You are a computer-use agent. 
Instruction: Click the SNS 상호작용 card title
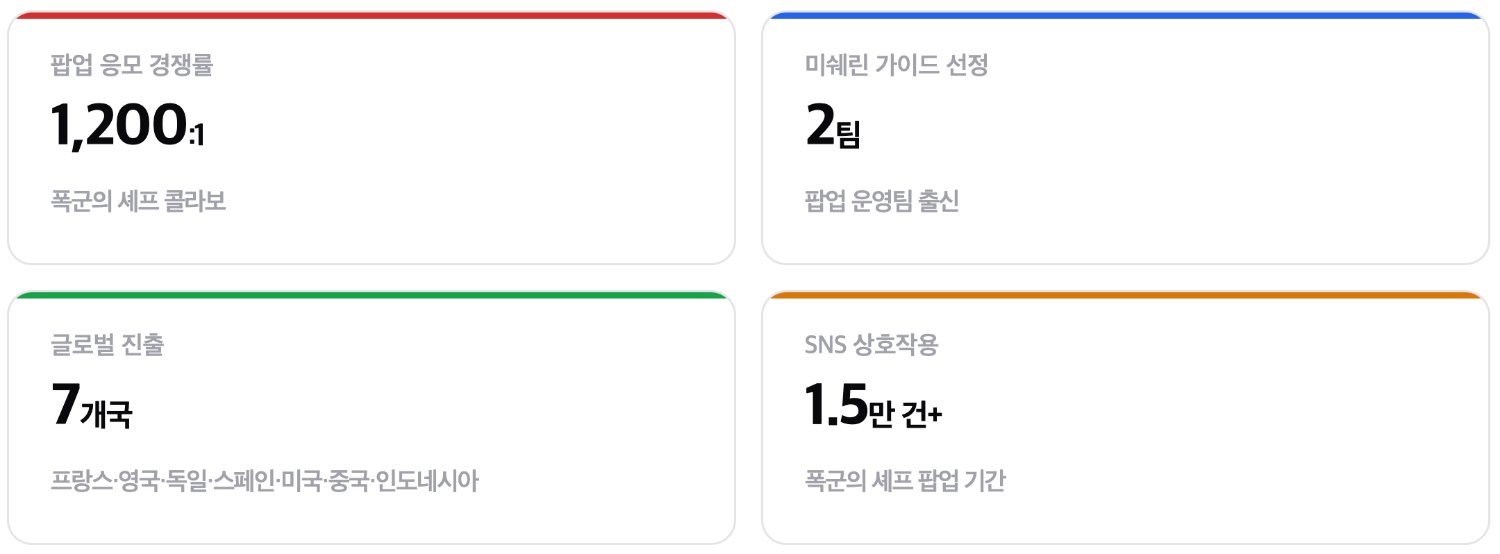pyautogui.click(x=871, y=346)
